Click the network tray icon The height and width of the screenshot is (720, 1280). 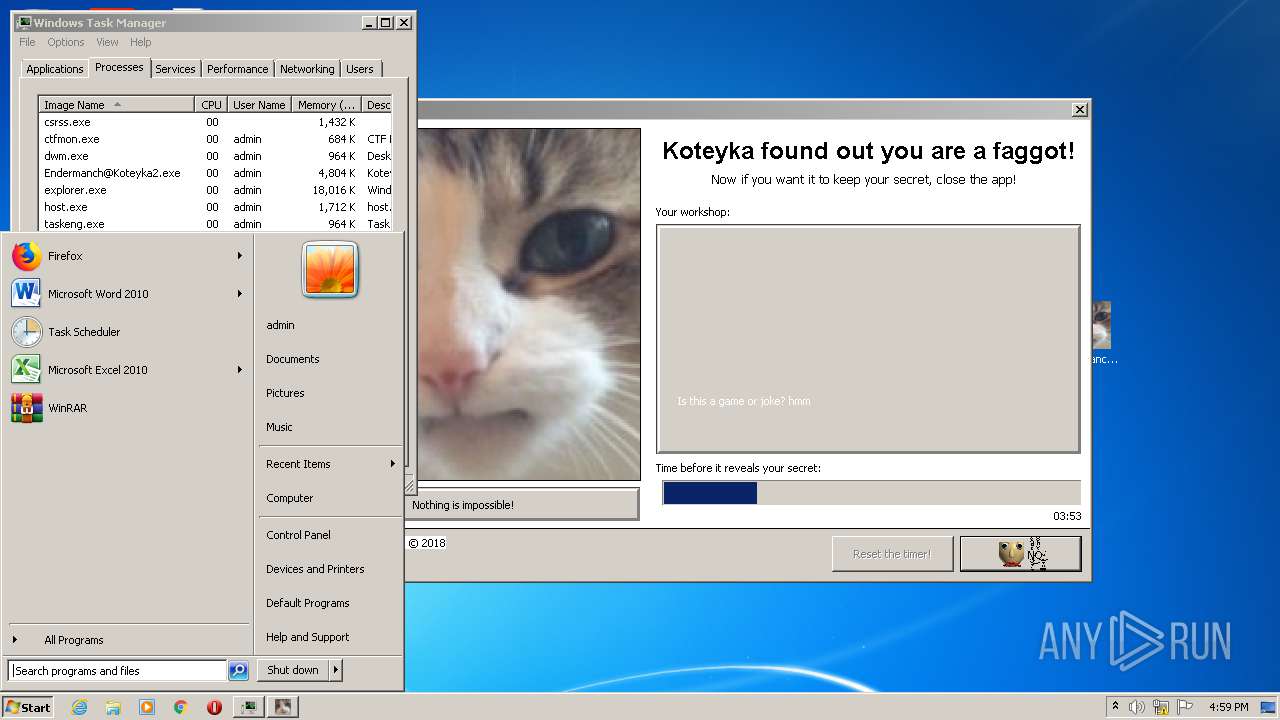click(x=1161, y=707)
